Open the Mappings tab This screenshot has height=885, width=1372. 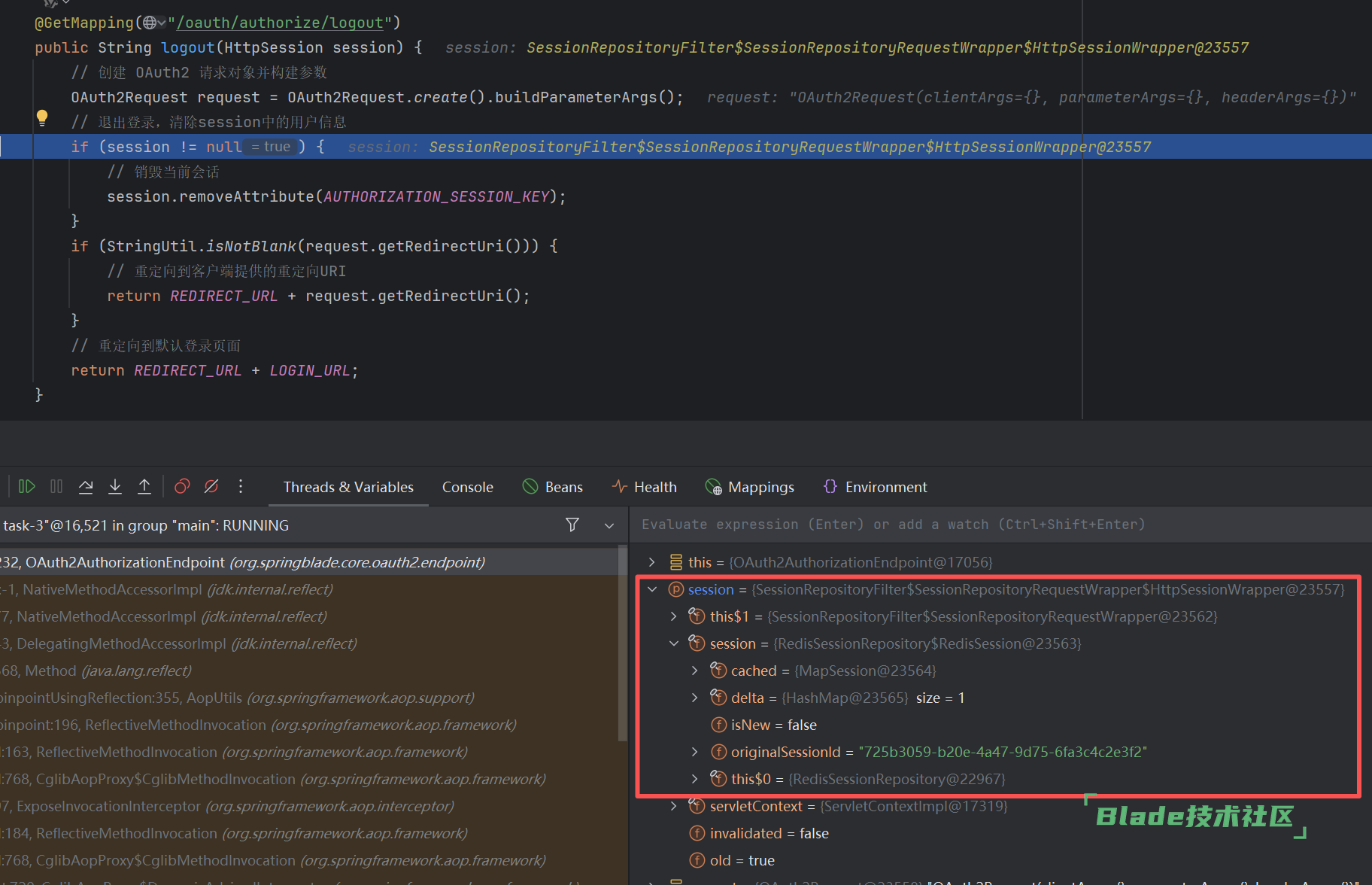coord(750,487)
